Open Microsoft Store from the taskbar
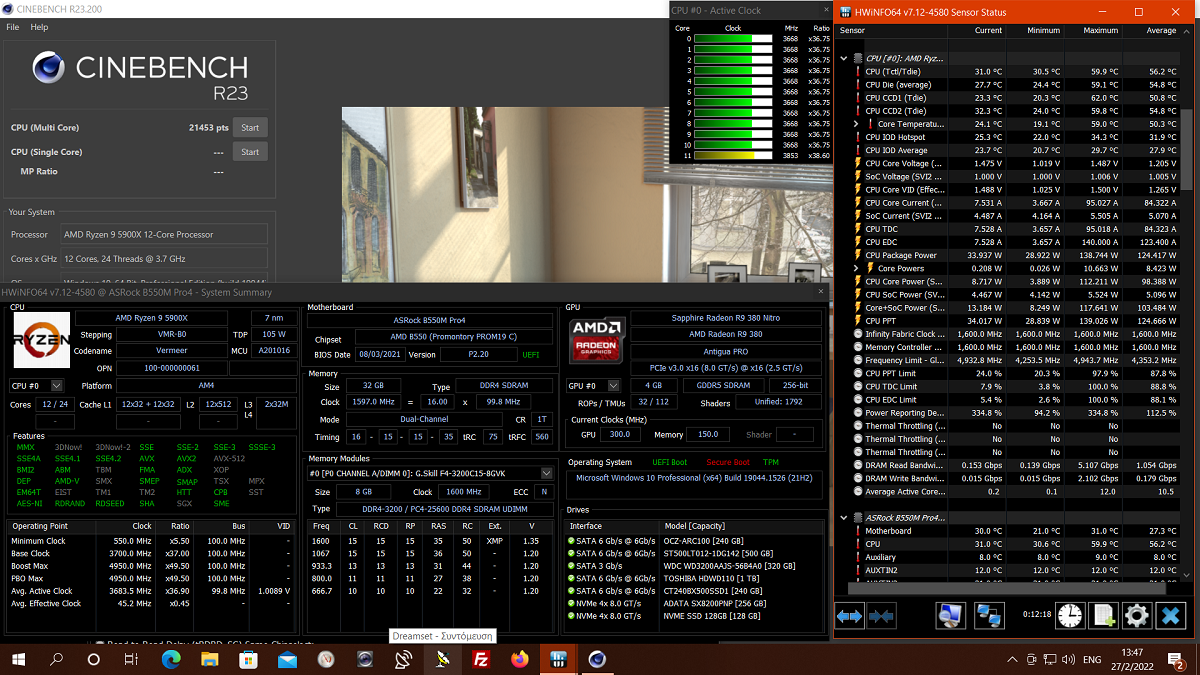This screenshot has width=1200, height=675. coord(247,659)
